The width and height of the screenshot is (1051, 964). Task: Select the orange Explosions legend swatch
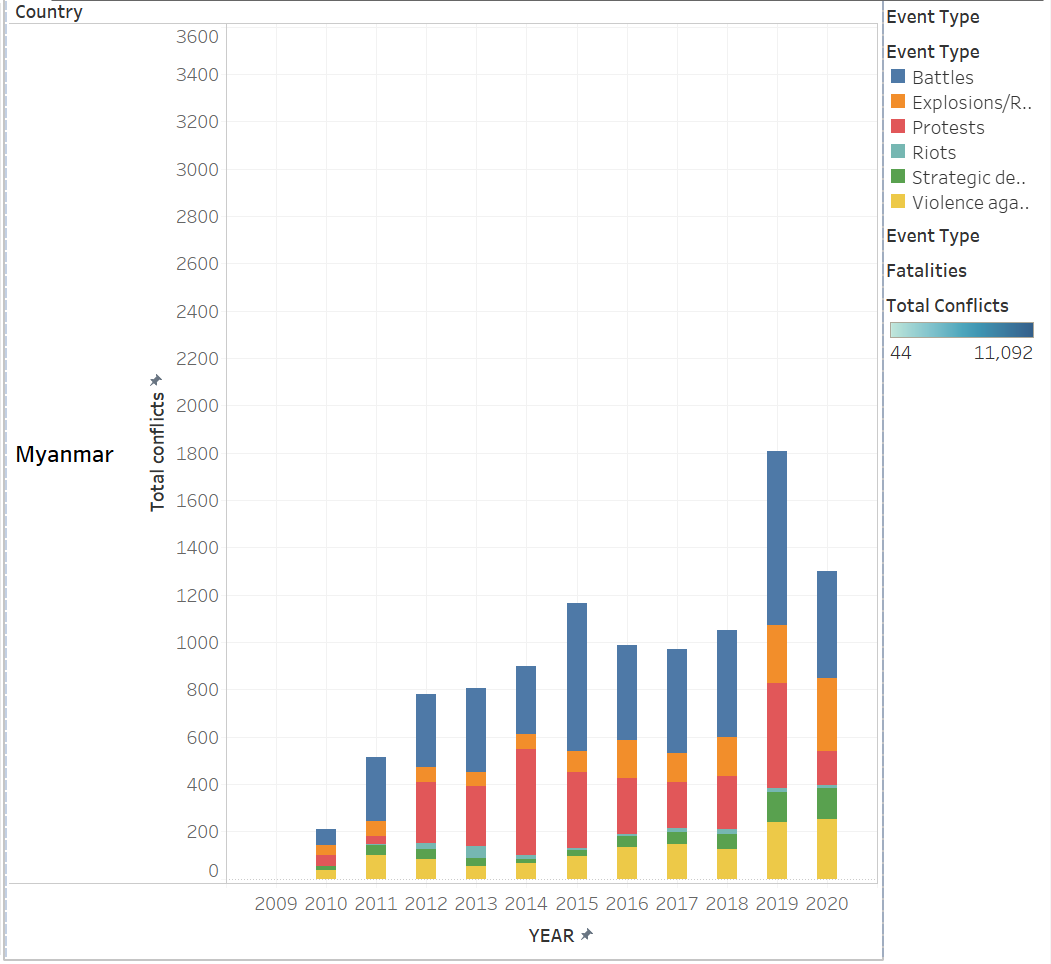click(x=898, y=102)
